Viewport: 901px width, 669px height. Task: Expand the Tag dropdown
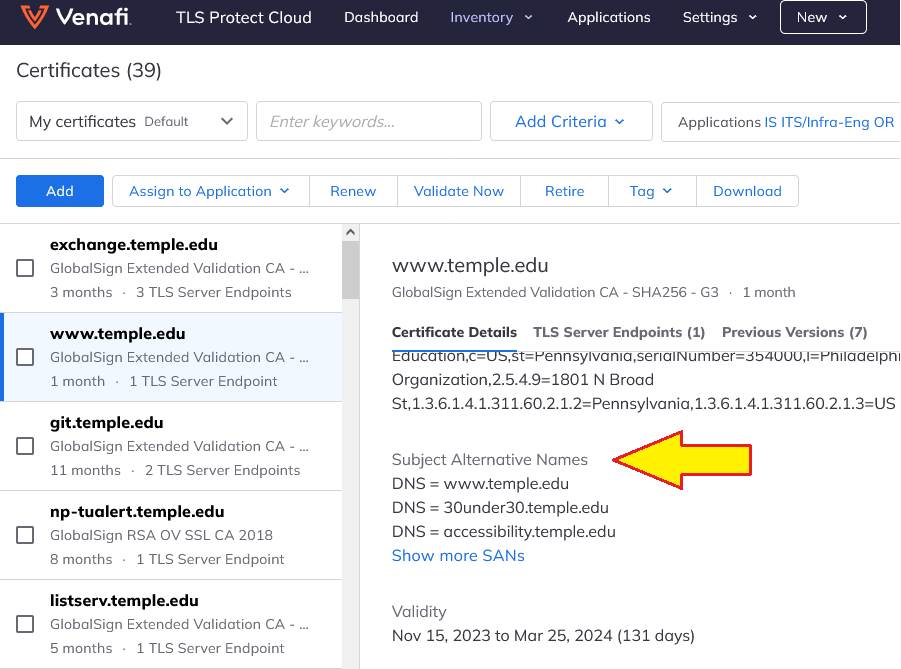coord(651,191)
